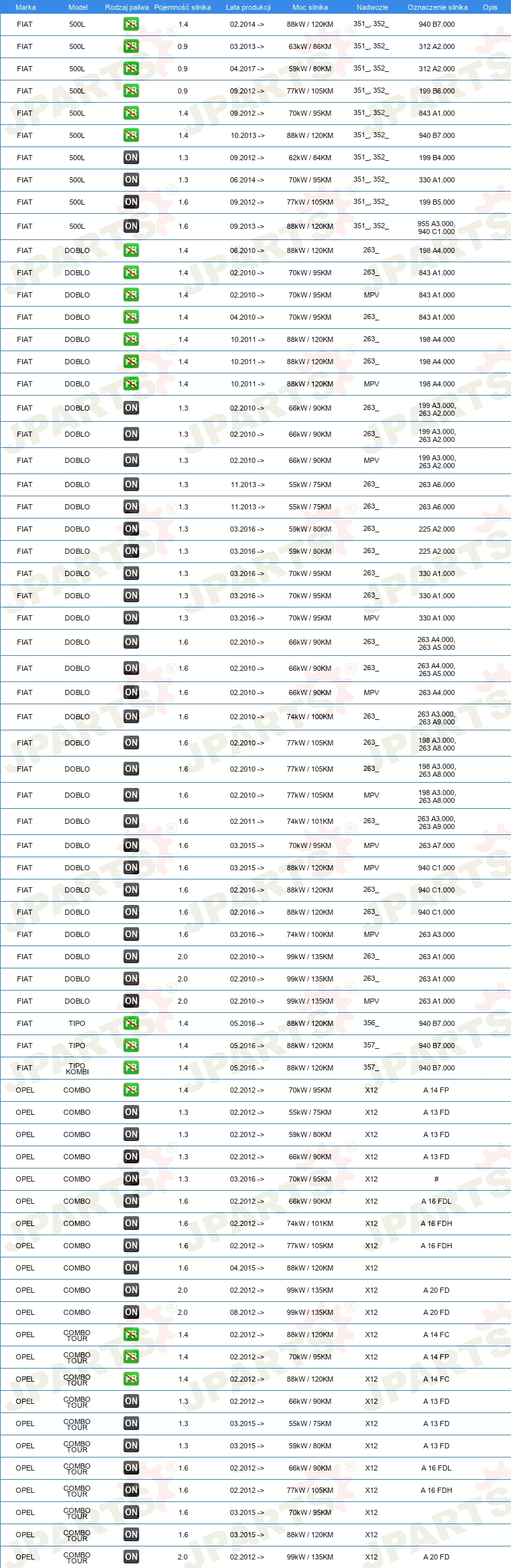Click production date 04.2010 ->
Image resolution: width=511 pixels, height=1568 pixels.
(x=247, y=317)
